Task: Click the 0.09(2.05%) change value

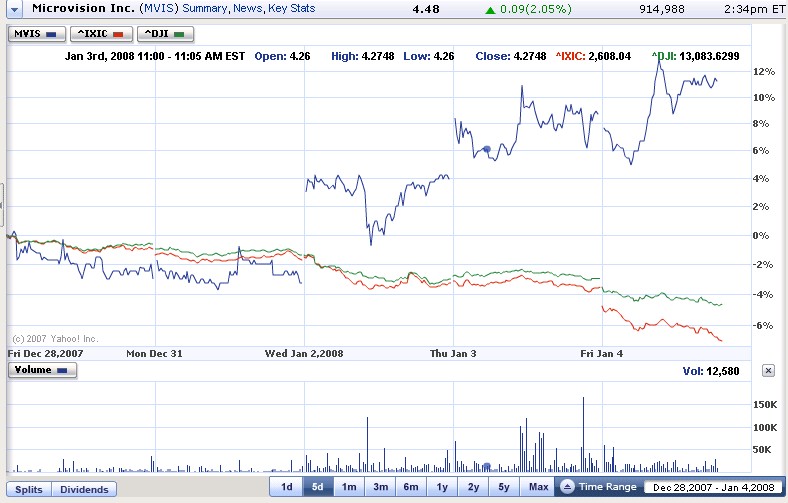Action: [x=536, y=9]
